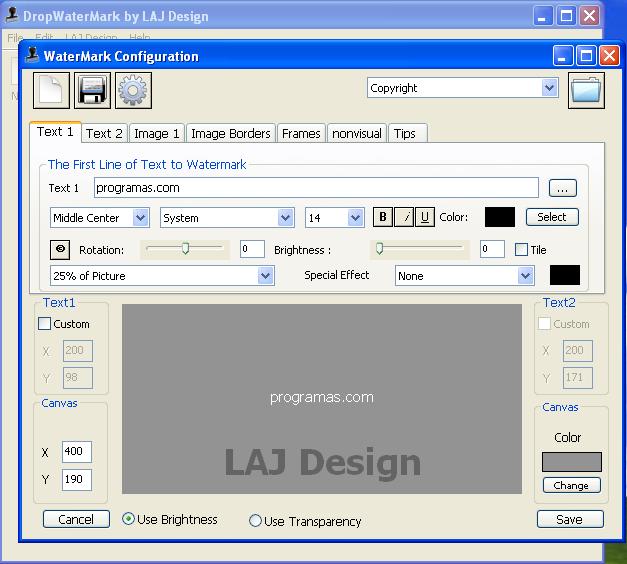
Task: Open the Copyright profile dropdown
Action: [549, 88]
